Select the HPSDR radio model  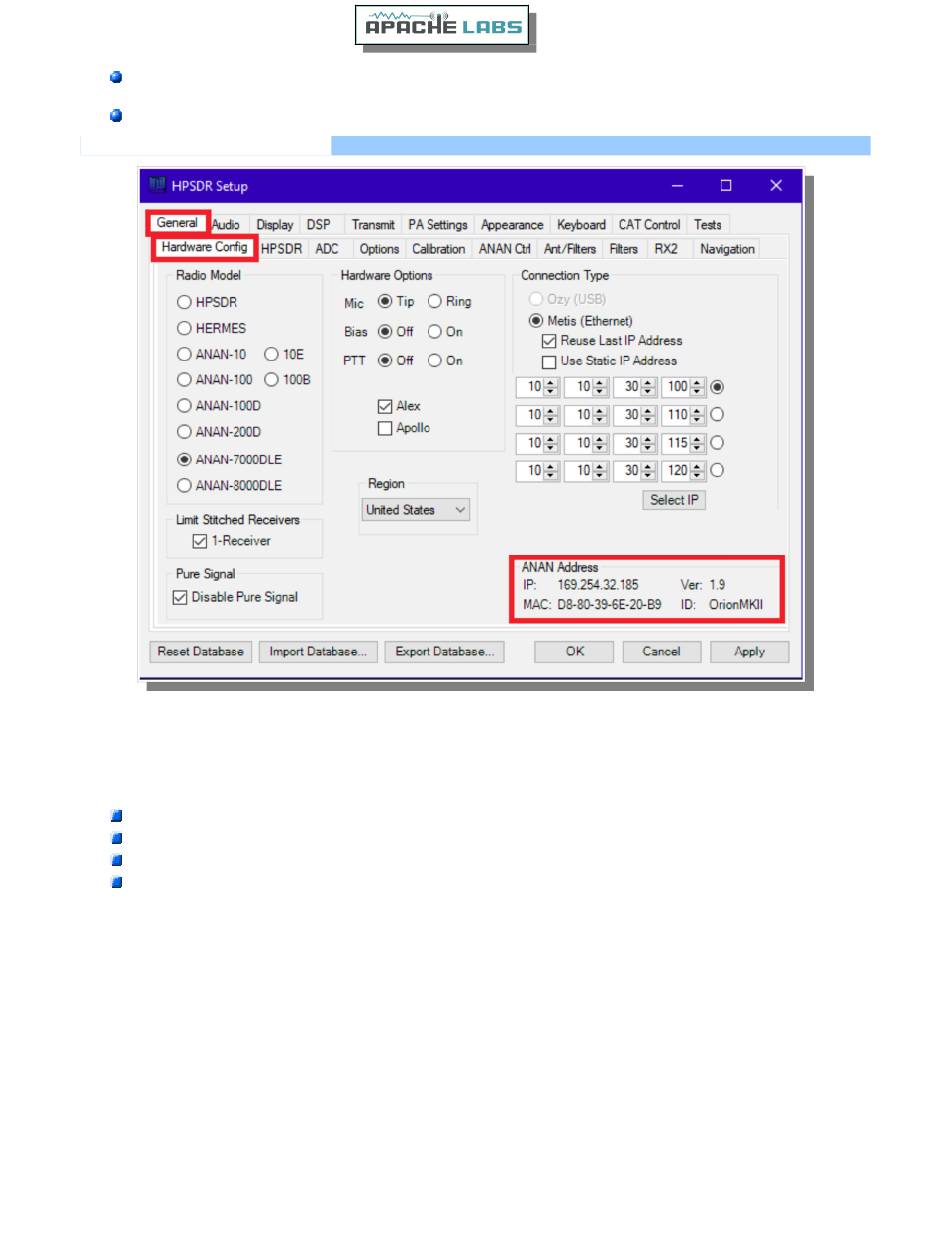(207, 302)
